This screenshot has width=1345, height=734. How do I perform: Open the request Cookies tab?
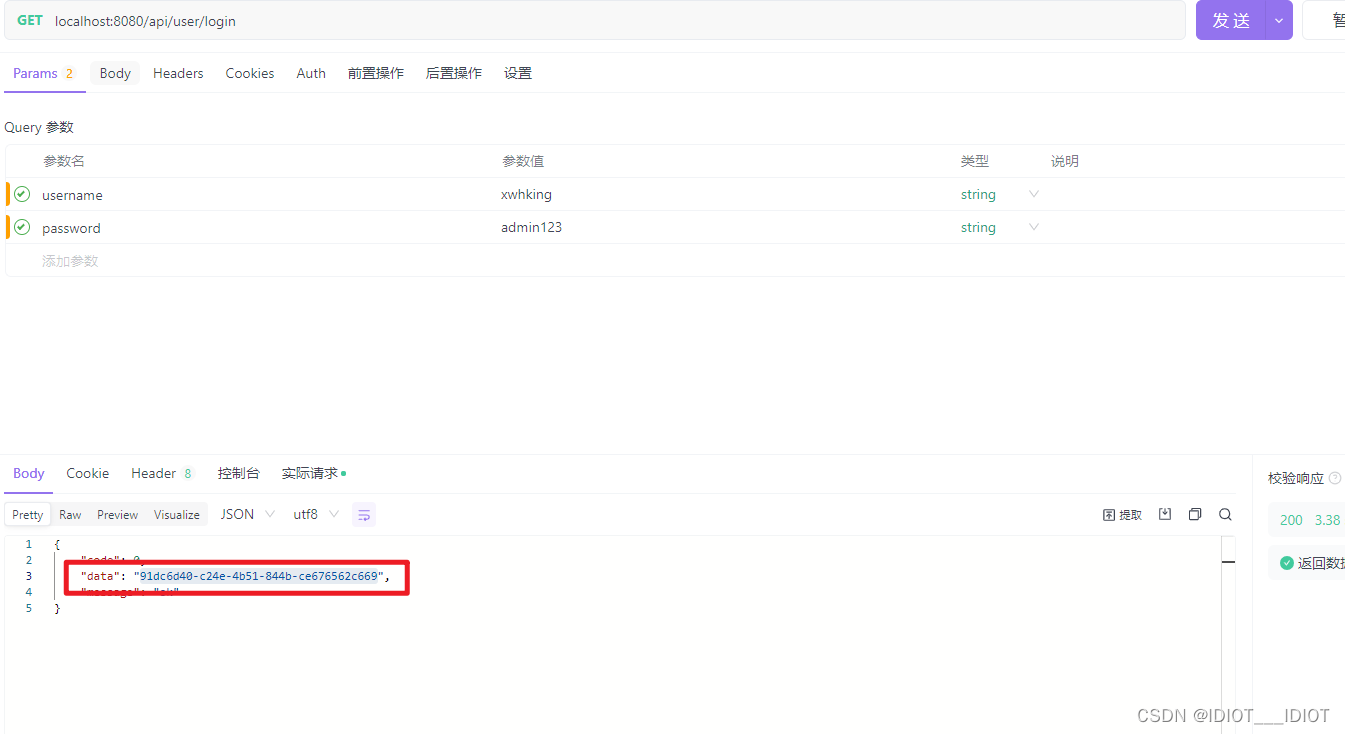(x=250, y=73)
